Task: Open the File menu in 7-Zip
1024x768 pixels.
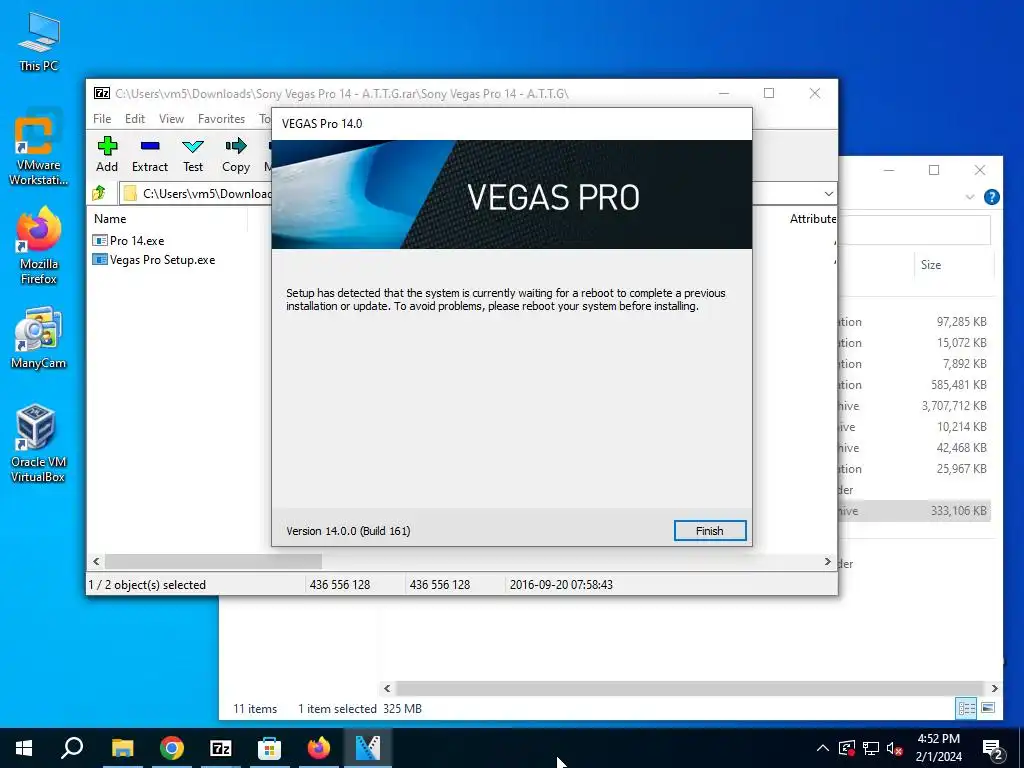Action: pyautogui.click(x=102, y=119)
